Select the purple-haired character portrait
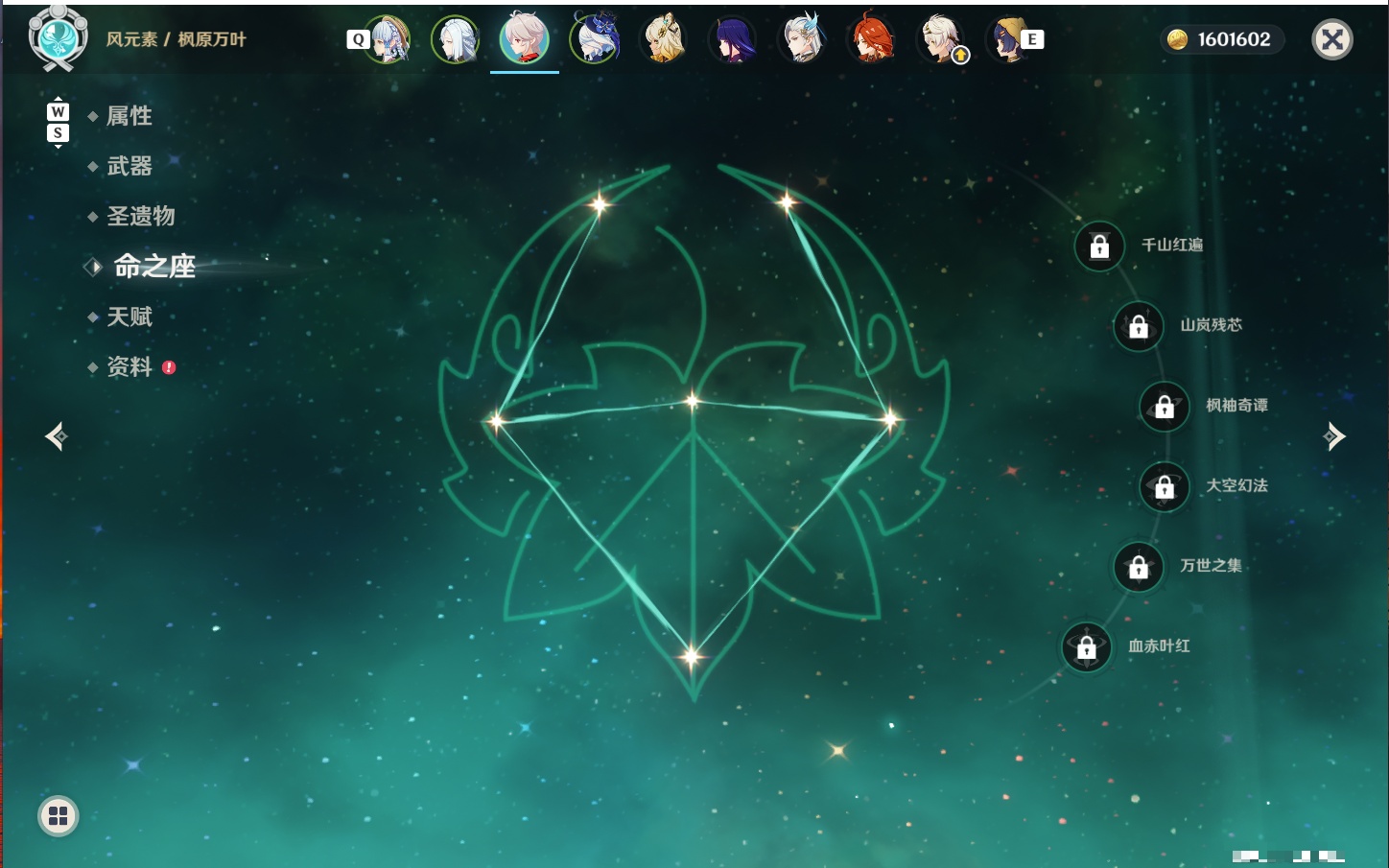The width and height of the screenshot is (1389, 868). pyautogui.click(x=734, y=39)
